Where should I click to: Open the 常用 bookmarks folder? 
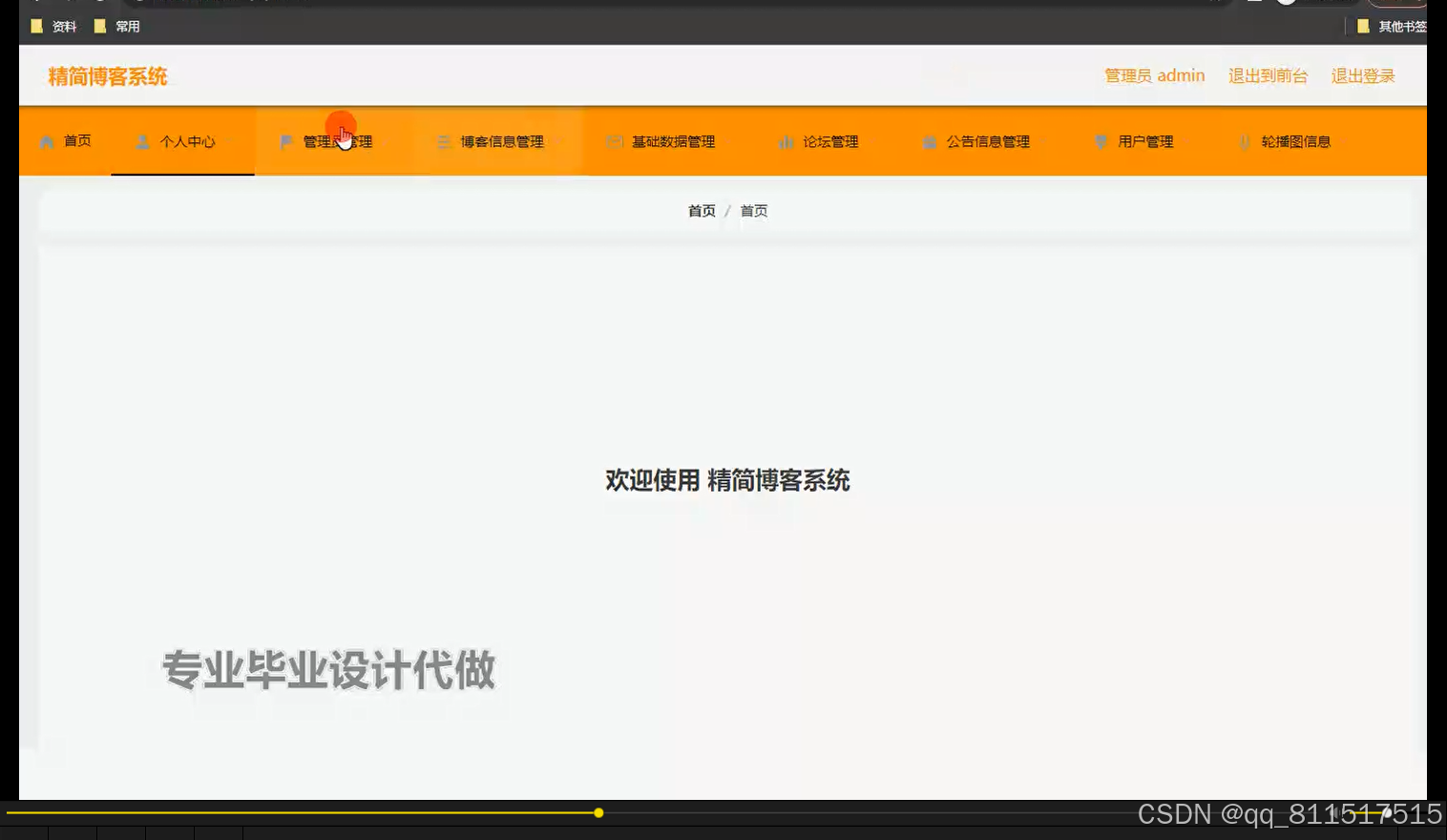point(116,26)
